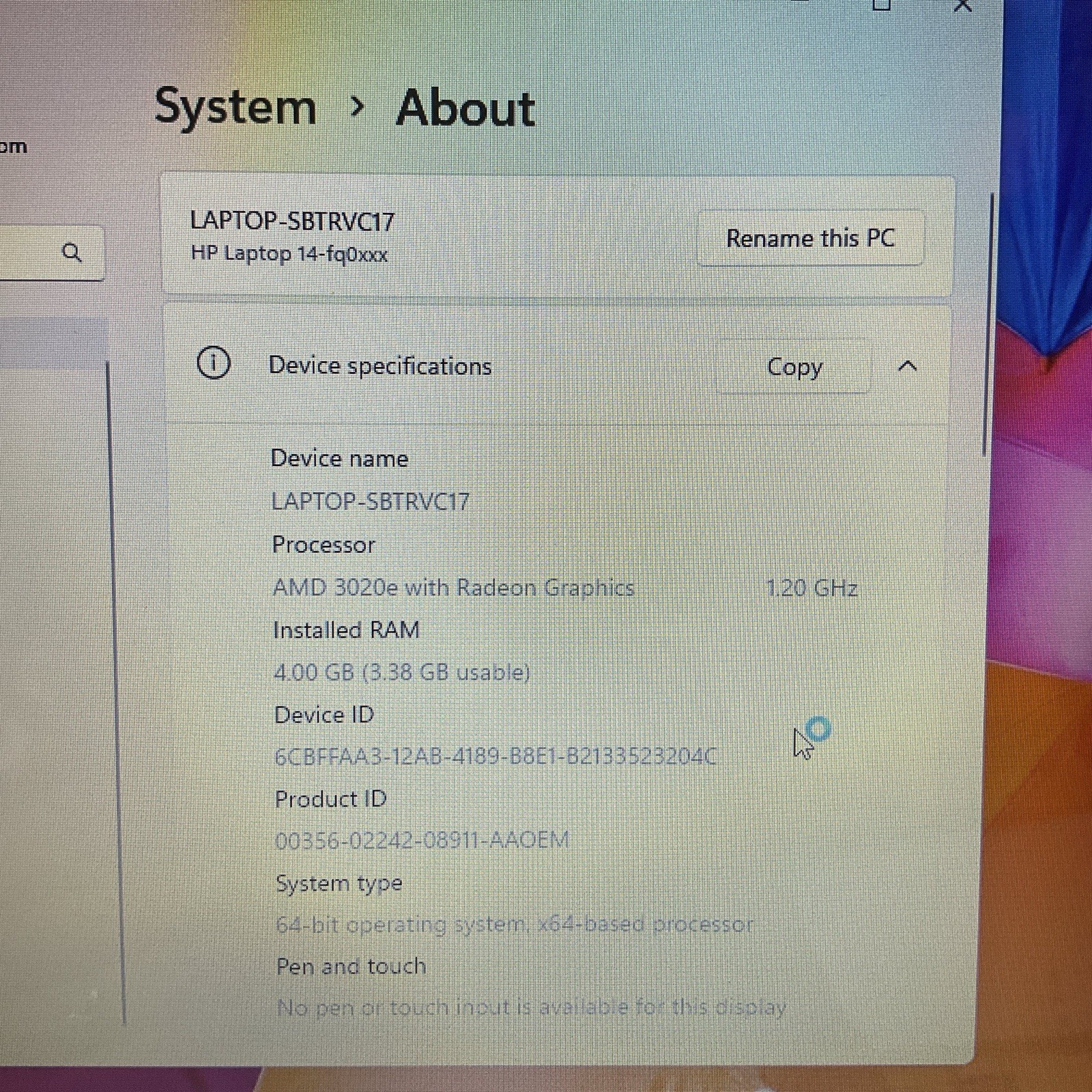Click the System type label
1092x1092 pixels.
coord(339,883)
